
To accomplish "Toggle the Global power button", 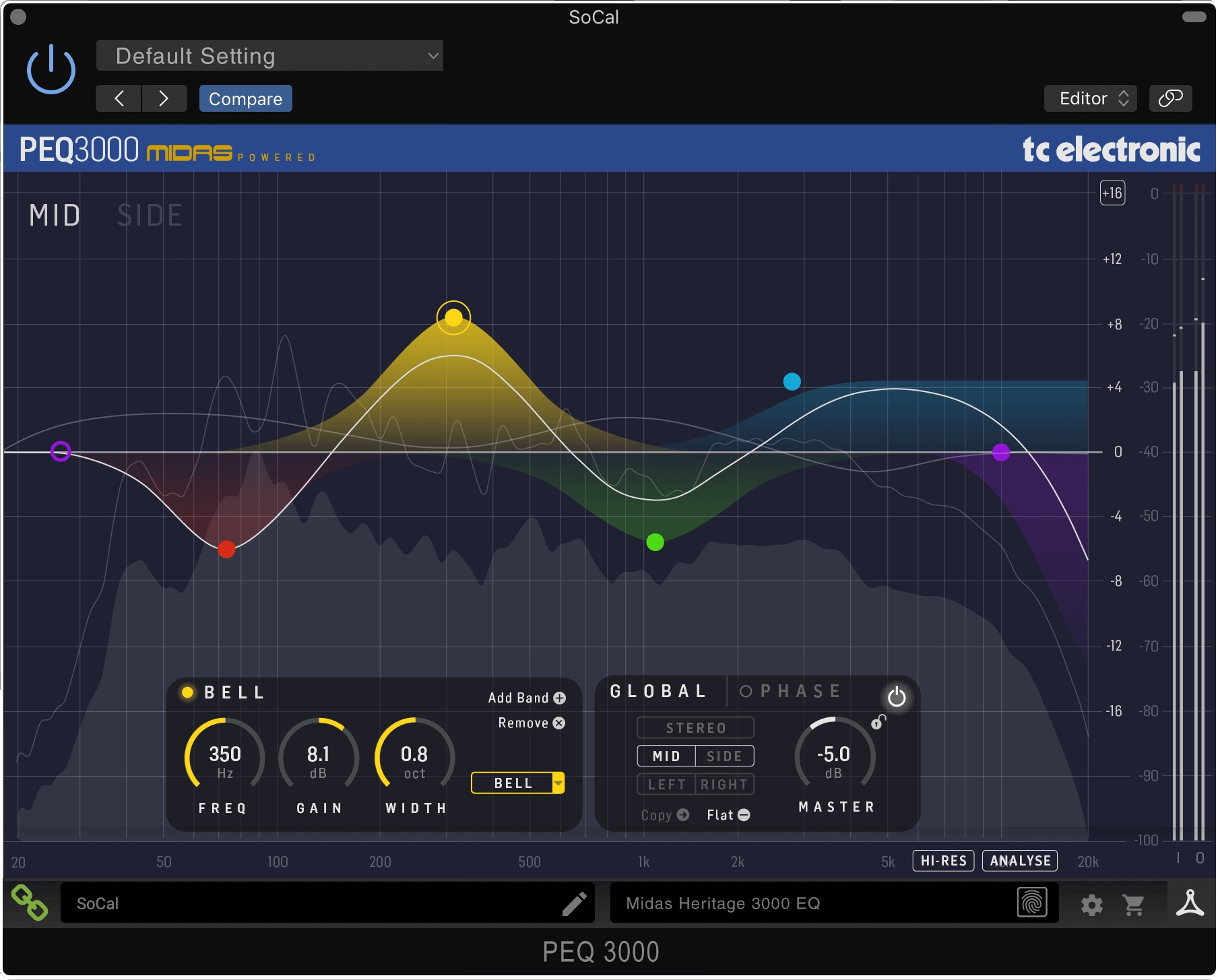I will (x=896, y=697).
